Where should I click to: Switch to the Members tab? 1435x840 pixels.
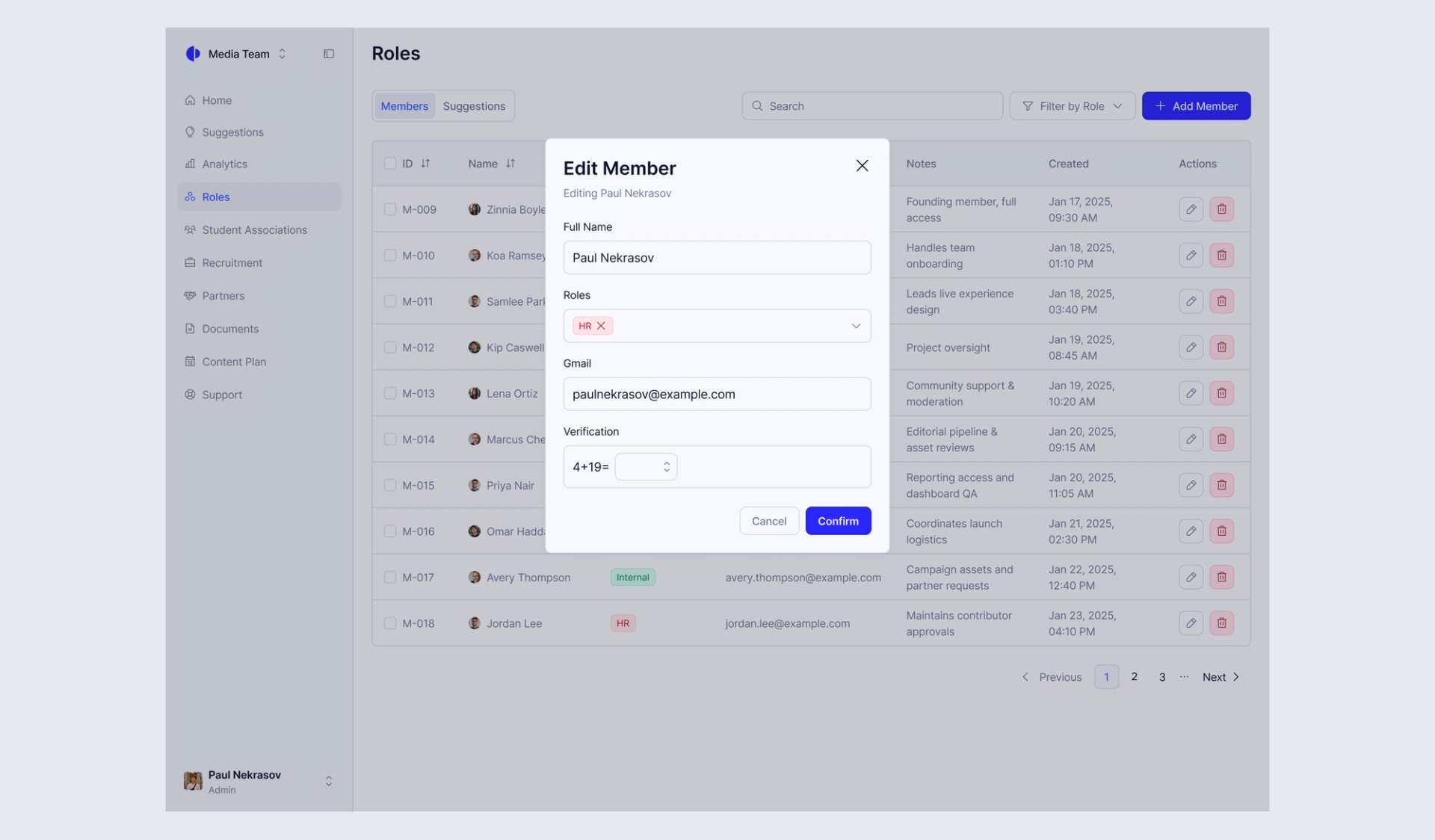tap(404, 106)
